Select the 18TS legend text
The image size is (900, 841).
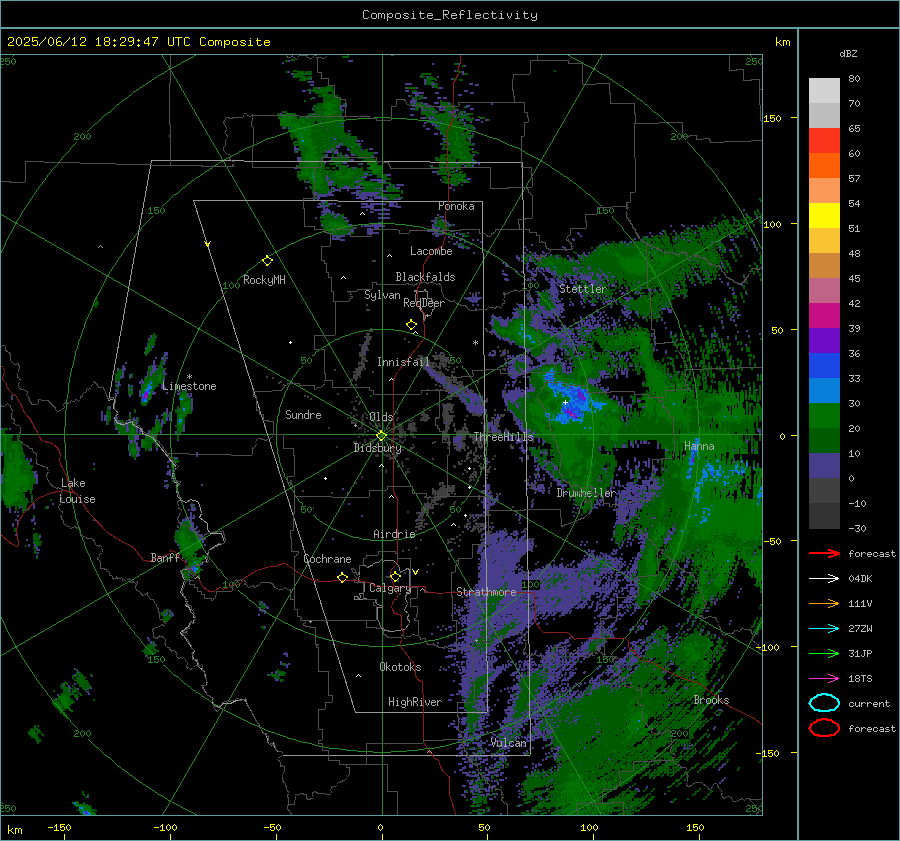point(860,679)
